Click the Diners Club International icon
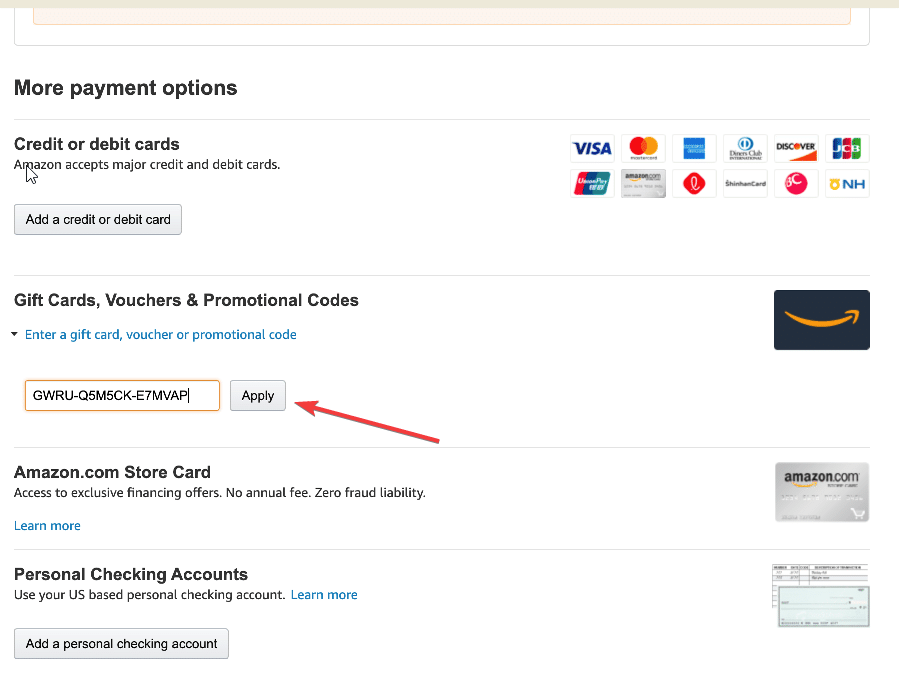Viewport: 899px width, 692px height. [745, 148]
